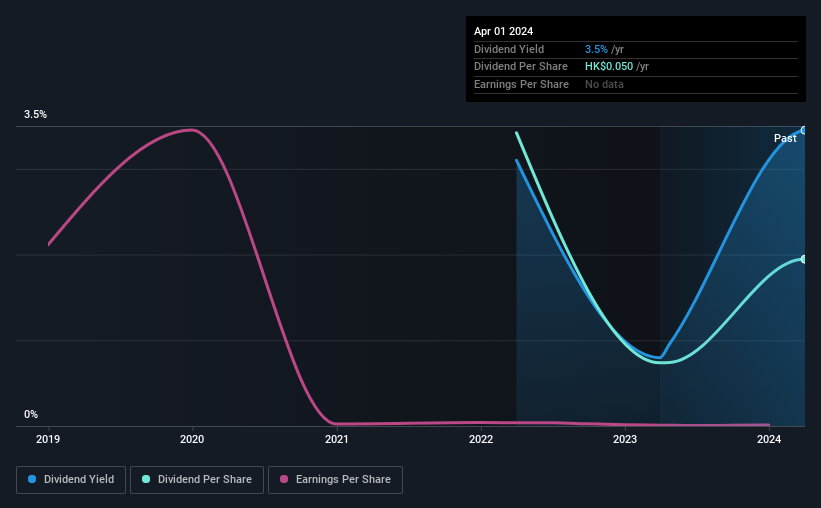Select the 2020 x-axis label

coord(192,439)
